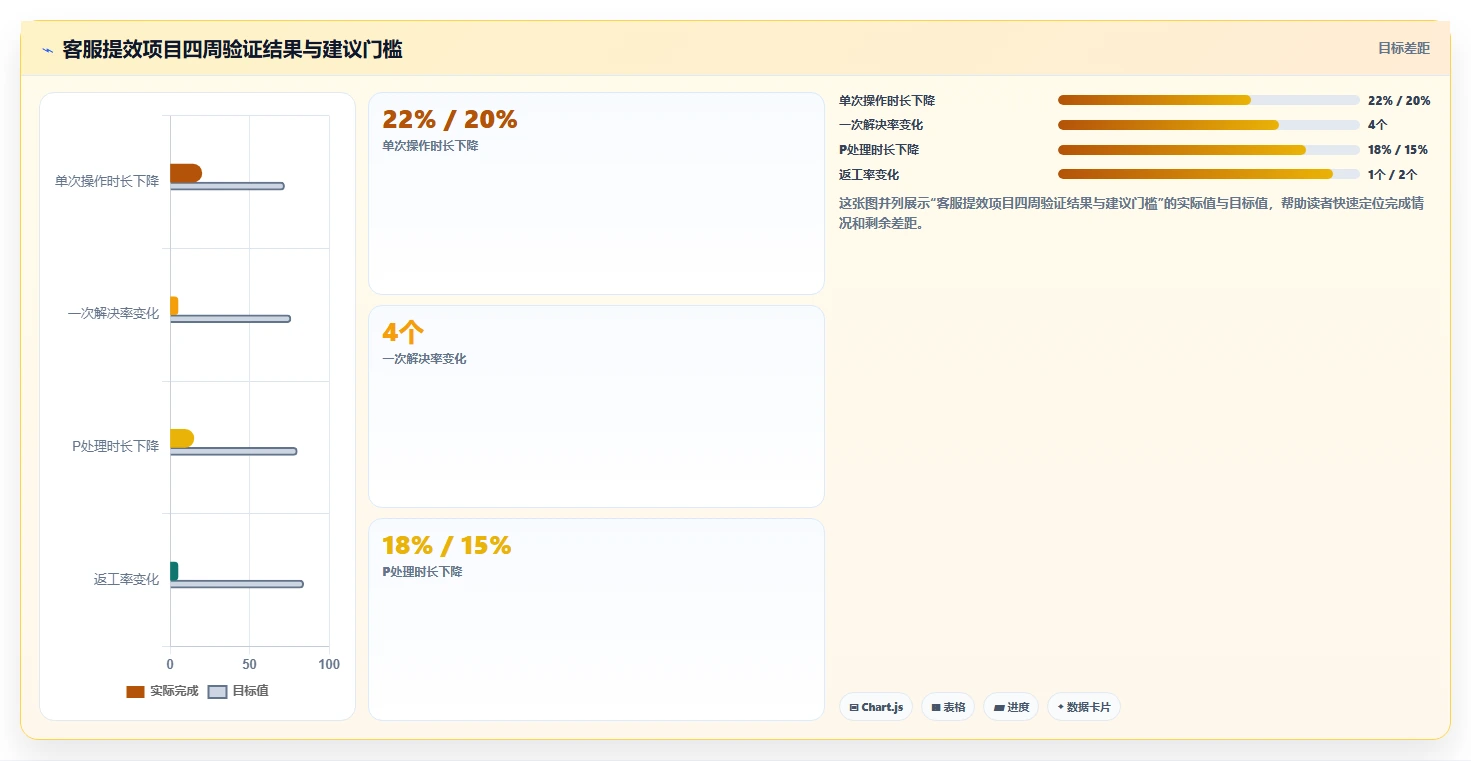Click the progress list label 一次解决率变化
The height and width of the screenshot is (761, 1471).
click(881, 125)
